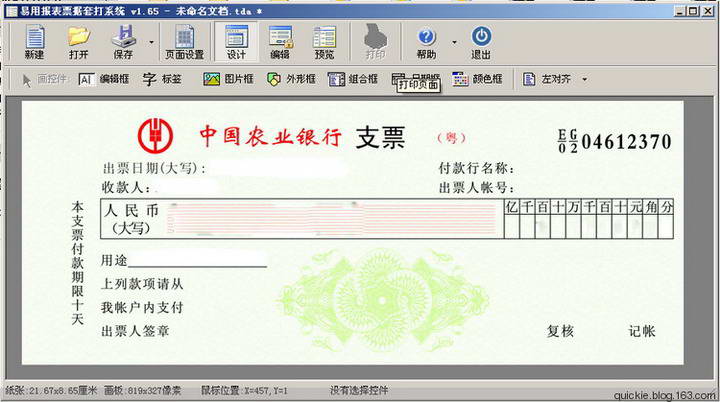Minimize the application window

click(x=681, y=11)
